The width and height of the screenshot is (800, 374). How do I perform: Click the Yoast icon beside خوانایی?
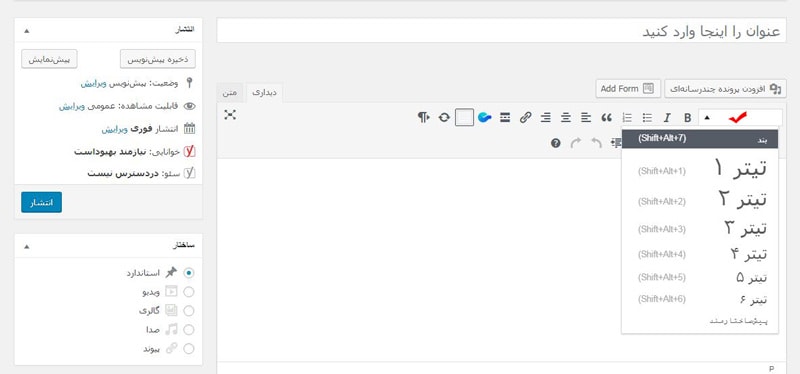coord(189,152)
